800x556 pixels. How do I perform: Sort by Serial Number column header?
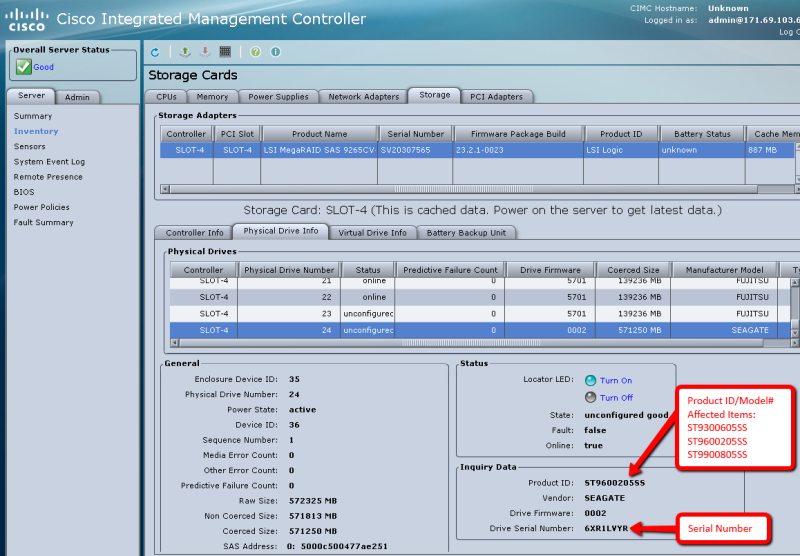coord(415,134)
